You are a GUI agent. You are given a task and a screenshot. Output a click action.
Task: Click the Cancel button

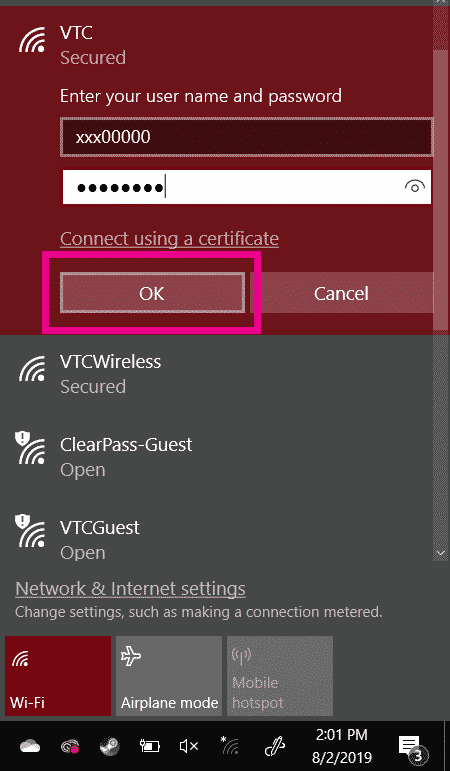[x=341, y=293]
